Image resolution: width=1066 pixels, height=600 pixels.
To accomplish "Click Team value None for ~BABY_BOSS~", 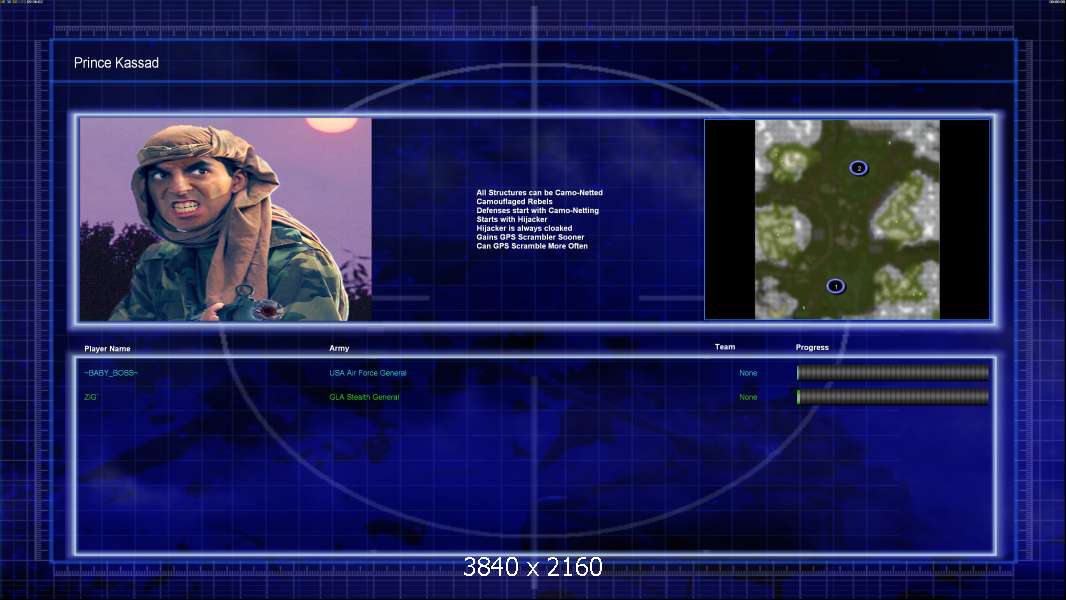I will pyautogui.click(x=748, y=373).
